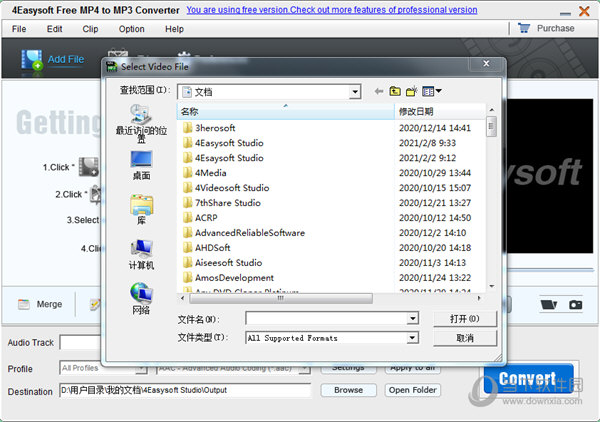Screen dimensions: 600x422
Task: Click the 4Media folder icon
Action: pyautogui.click(x=187, y=173)
